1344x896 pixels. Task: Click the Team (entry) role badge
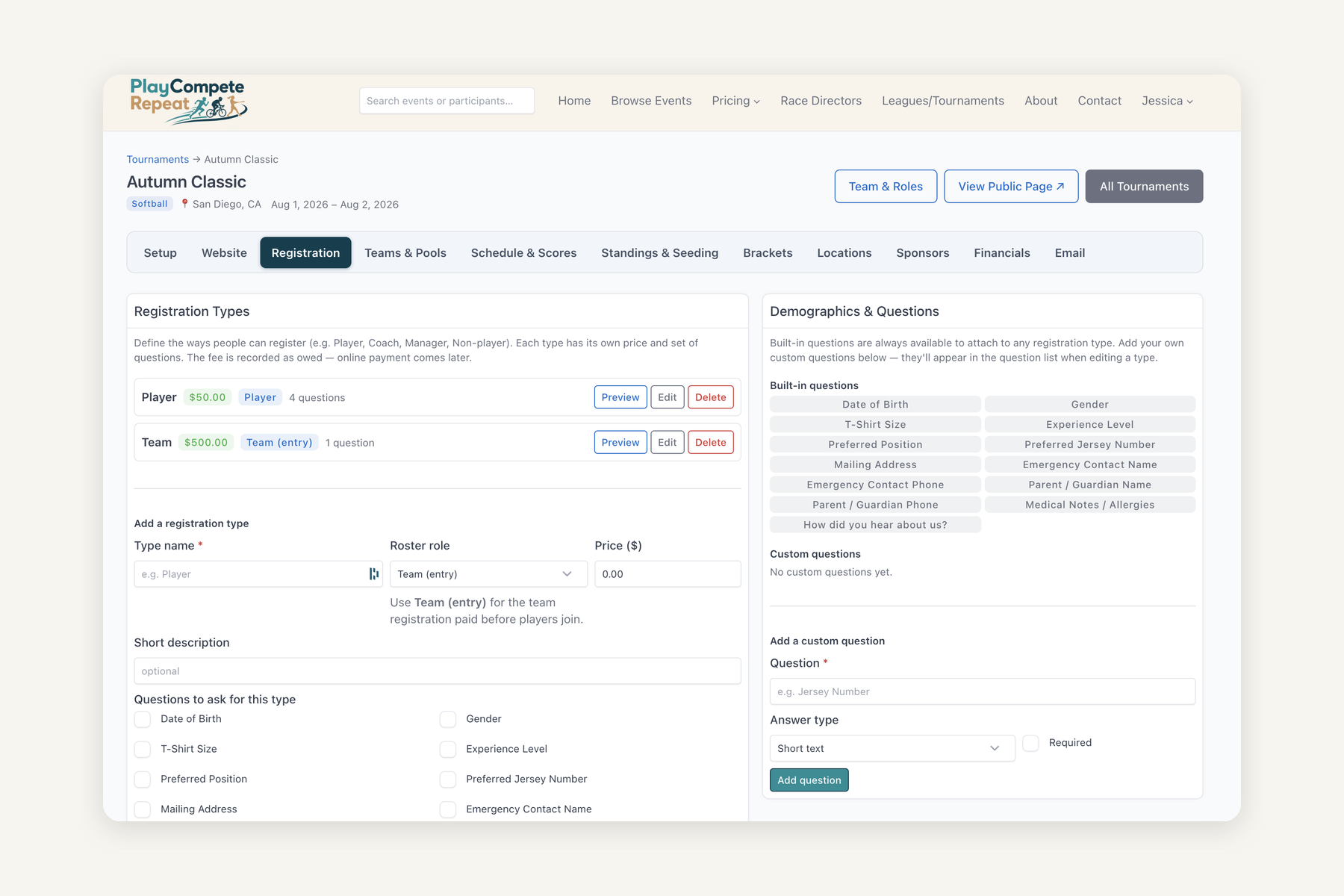click(x=279, y=443)
